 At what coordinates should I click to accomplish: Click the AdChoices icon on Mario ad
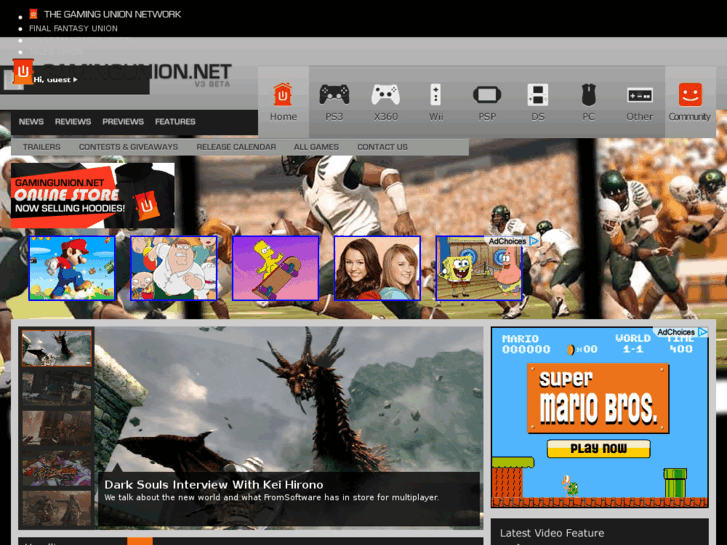click(x=702, y=332)
